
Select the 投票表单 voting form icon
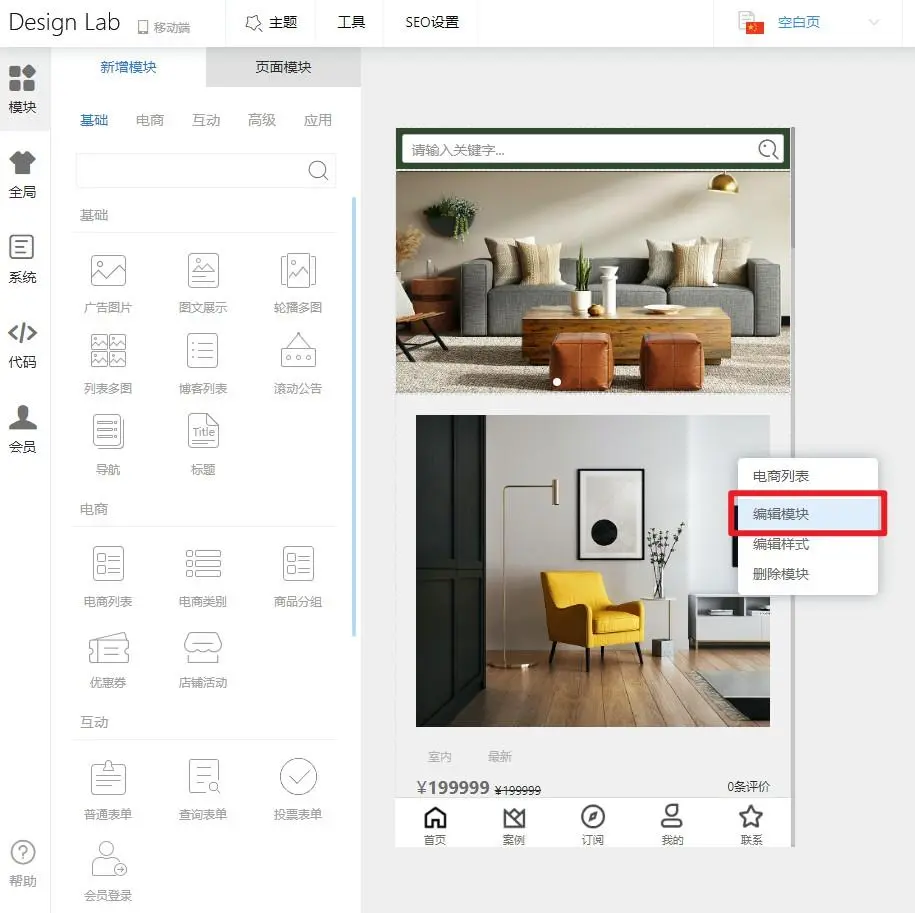tap(298, 778)
